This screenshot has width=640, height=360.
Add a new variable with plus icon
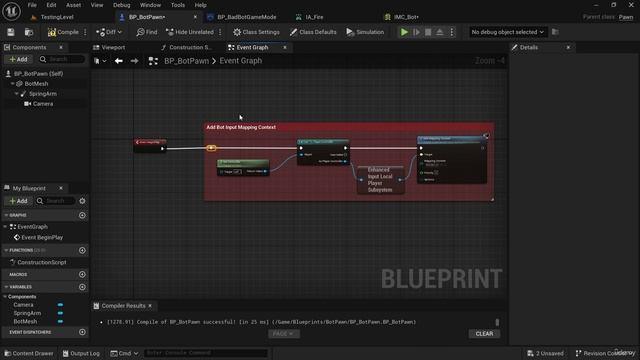(x=82, y=287)
